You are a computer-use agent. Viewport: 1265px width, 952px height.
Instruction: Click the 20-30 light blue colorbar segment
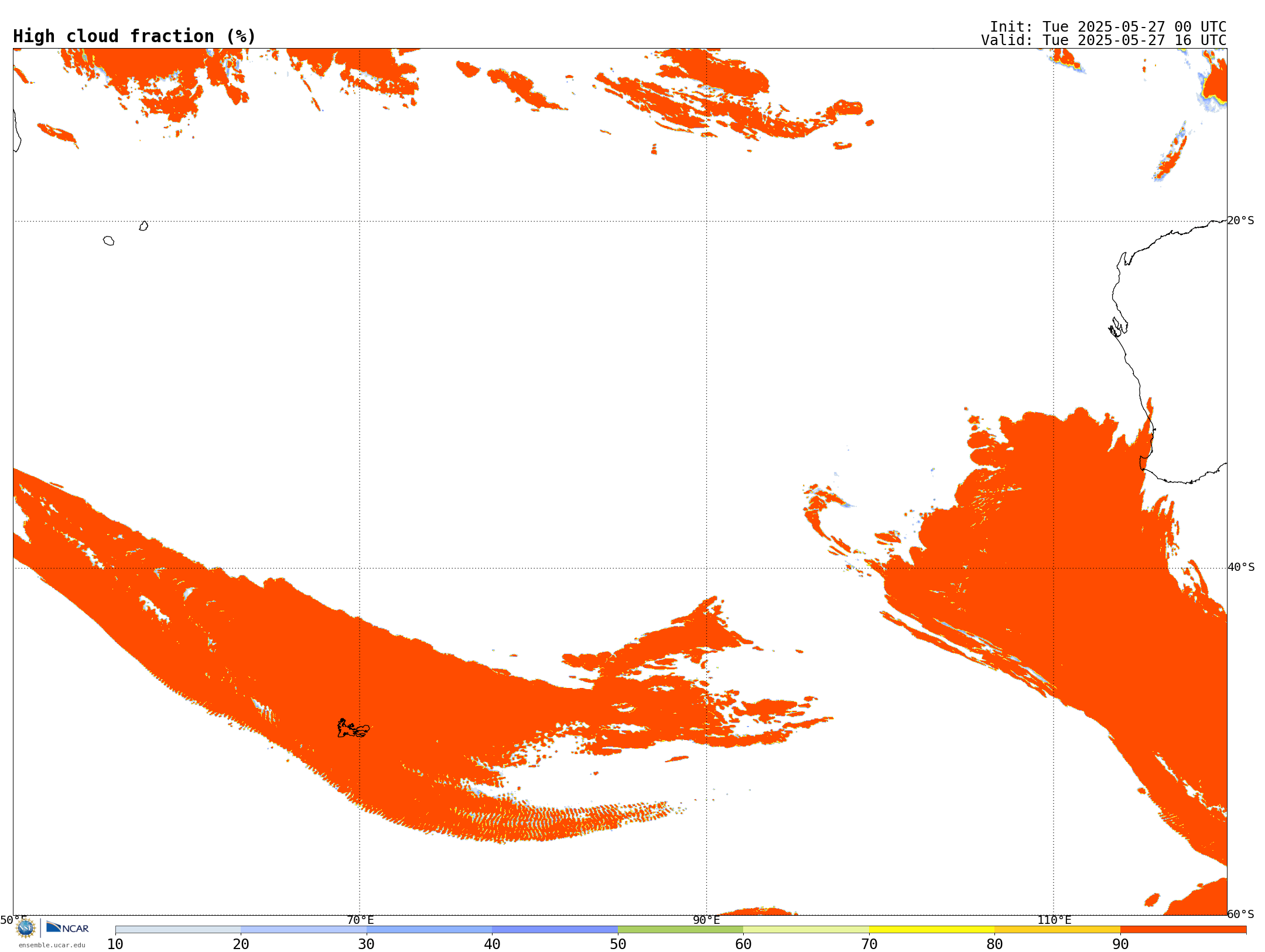pyautogui.click(x=303, y=930)
